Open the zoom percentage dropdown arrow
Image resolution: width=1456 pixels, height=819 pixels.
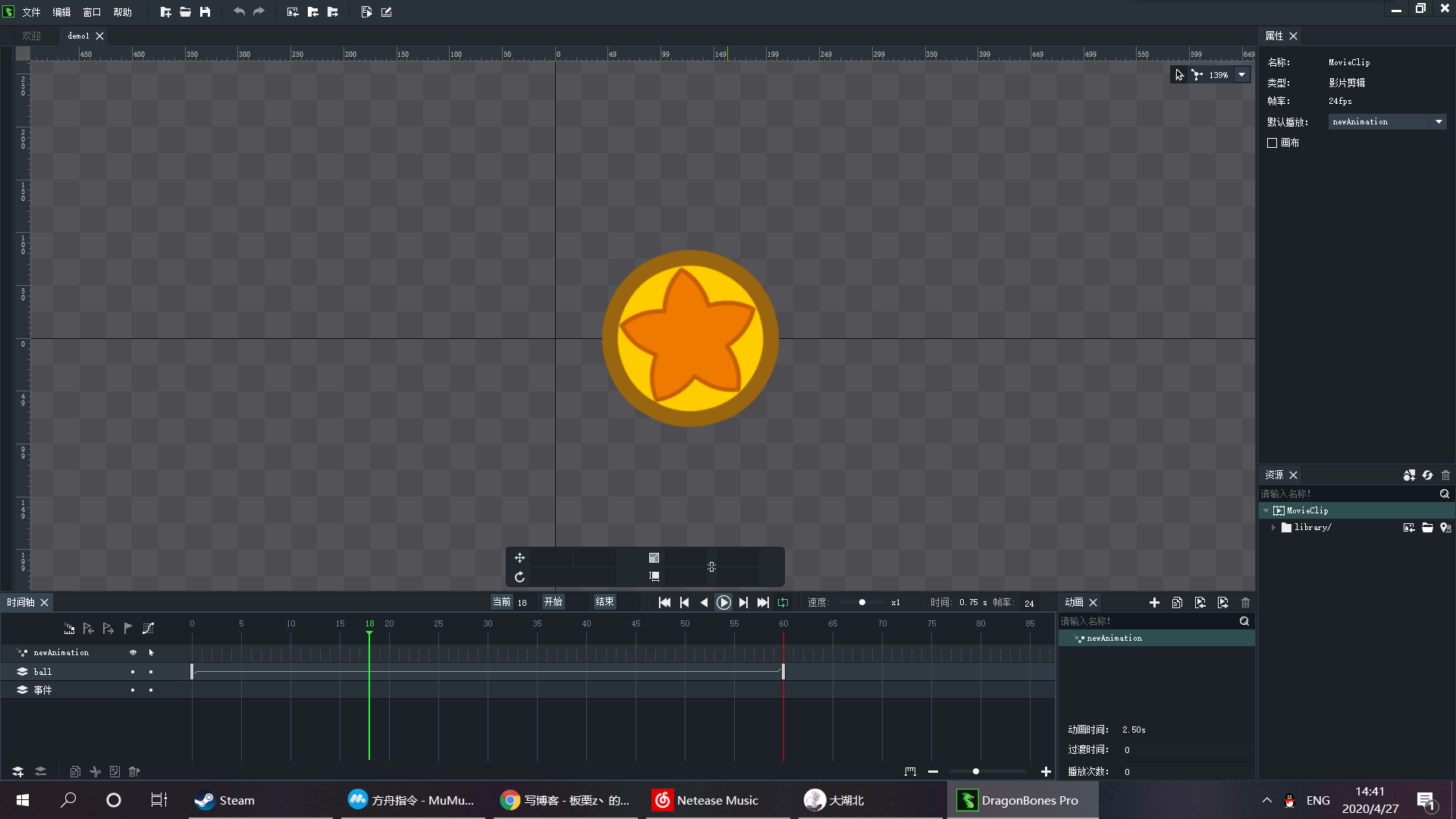1241,74
